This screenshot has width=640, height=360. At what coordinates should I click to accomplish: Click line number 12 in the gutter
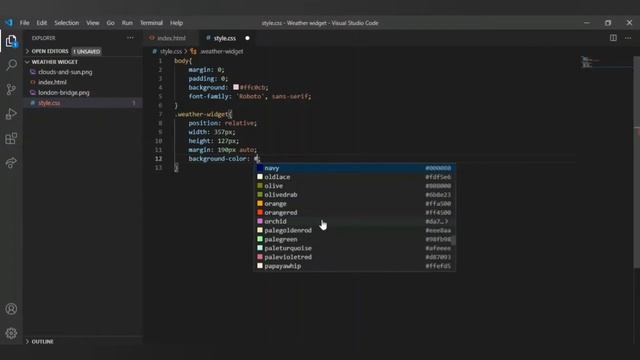(x=158, y=159)
